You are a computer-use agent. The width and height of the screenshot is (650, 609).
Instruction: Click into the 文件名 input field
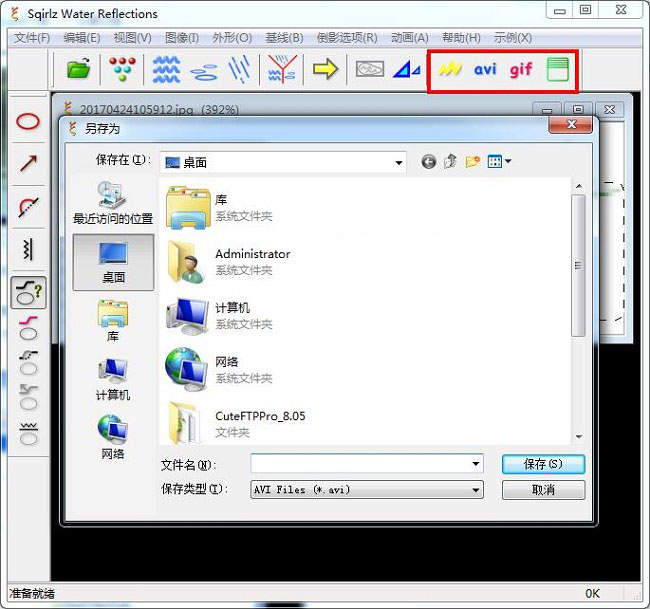[x=366, y=463]
